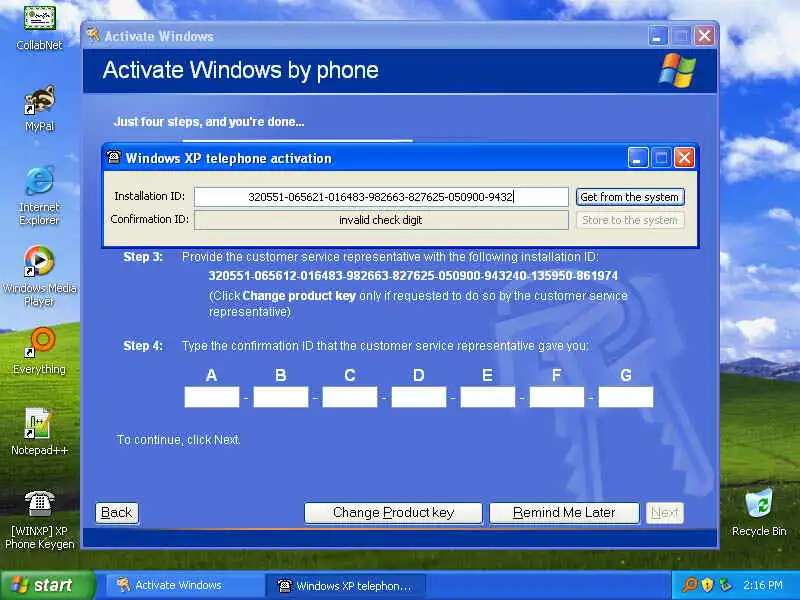
Task: Go Back in the activation wizard
Action: pyautogui.click(x=116, y=513)
